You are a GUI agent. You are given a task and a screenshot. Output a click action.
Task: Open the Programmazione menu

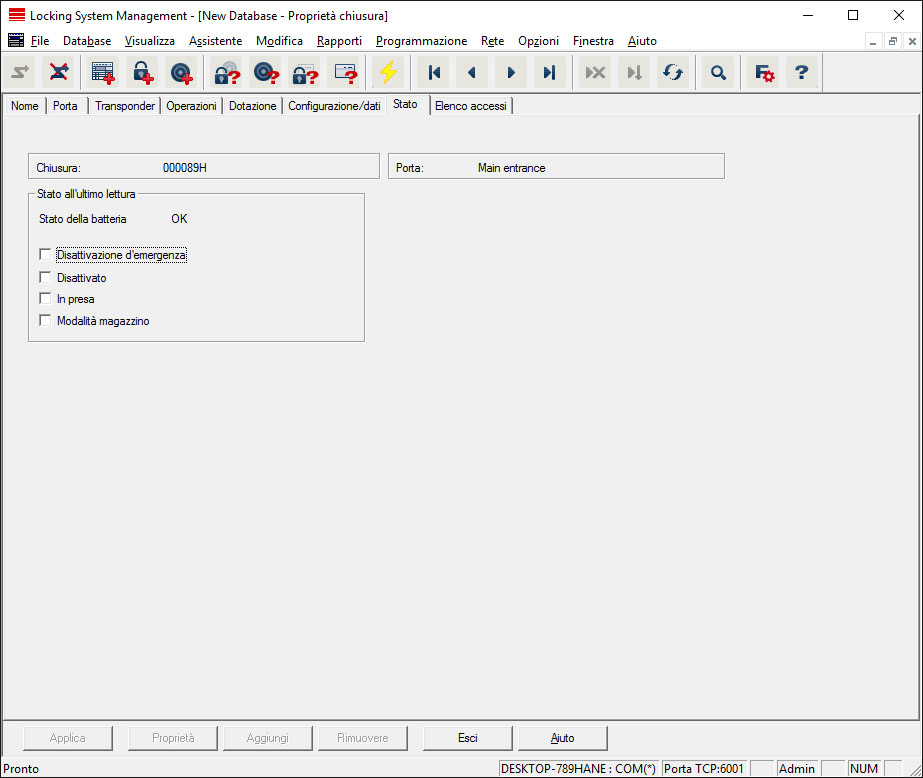421,41
